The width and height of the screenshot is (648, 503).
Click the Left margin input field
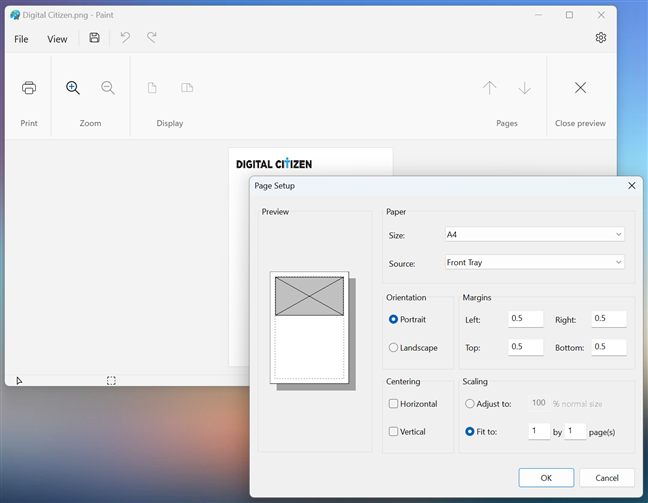524,319
